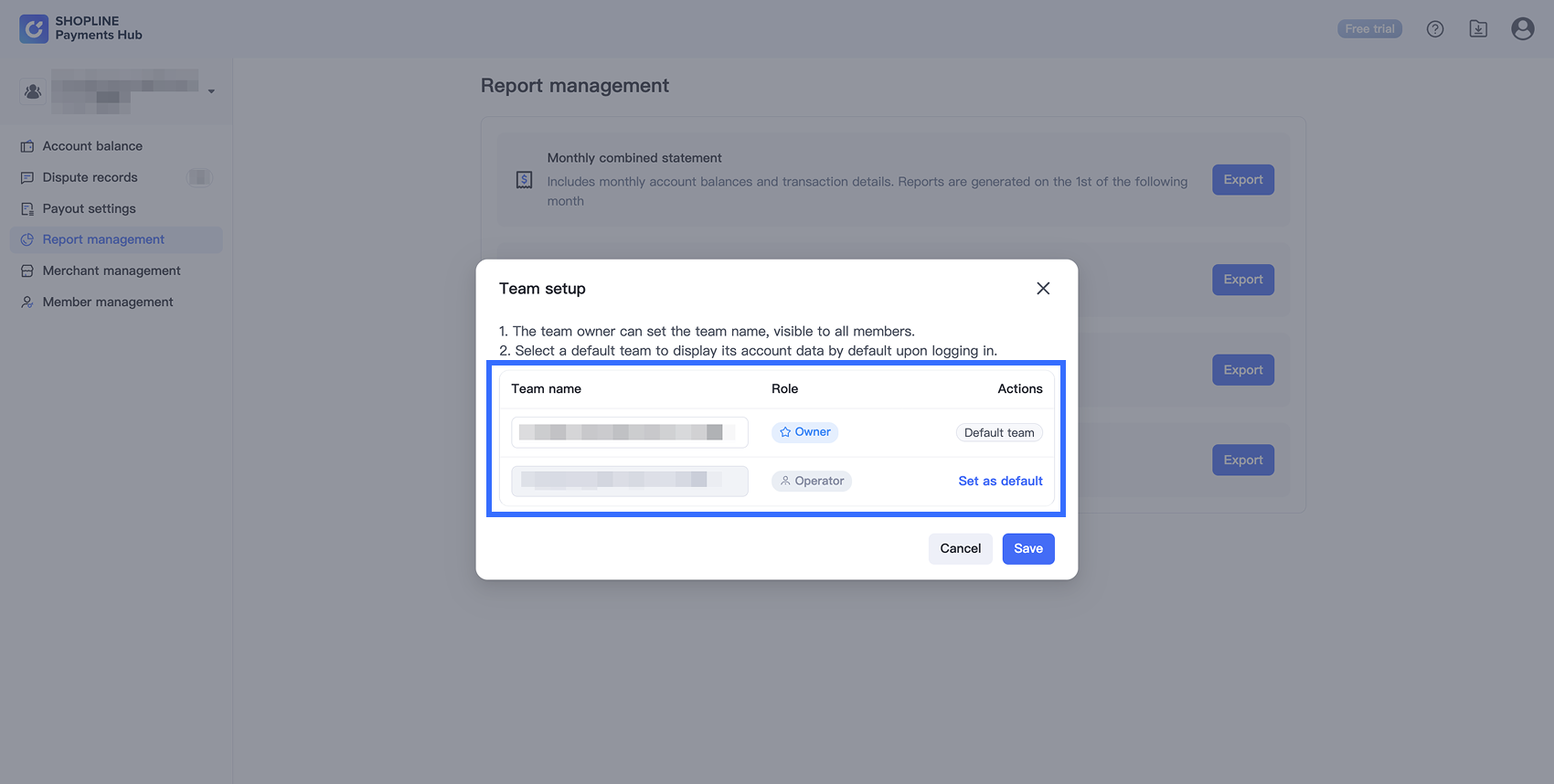Select Report management in the sidebar

(x=116, y=239)
